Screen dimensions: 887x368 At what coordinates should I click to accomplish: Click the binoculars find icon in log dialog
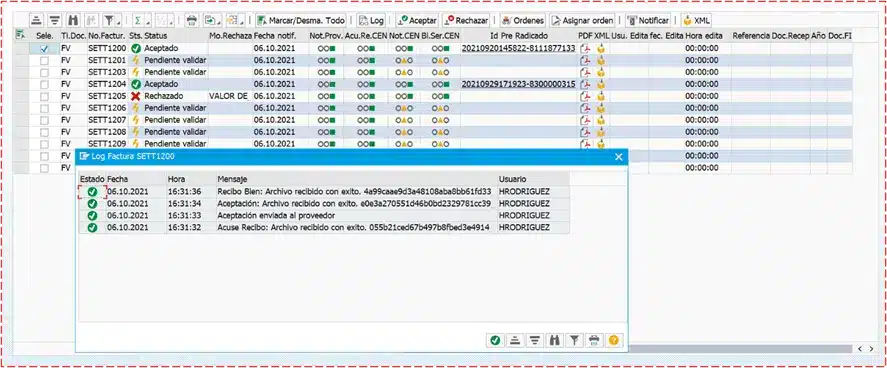click(554, 340)
